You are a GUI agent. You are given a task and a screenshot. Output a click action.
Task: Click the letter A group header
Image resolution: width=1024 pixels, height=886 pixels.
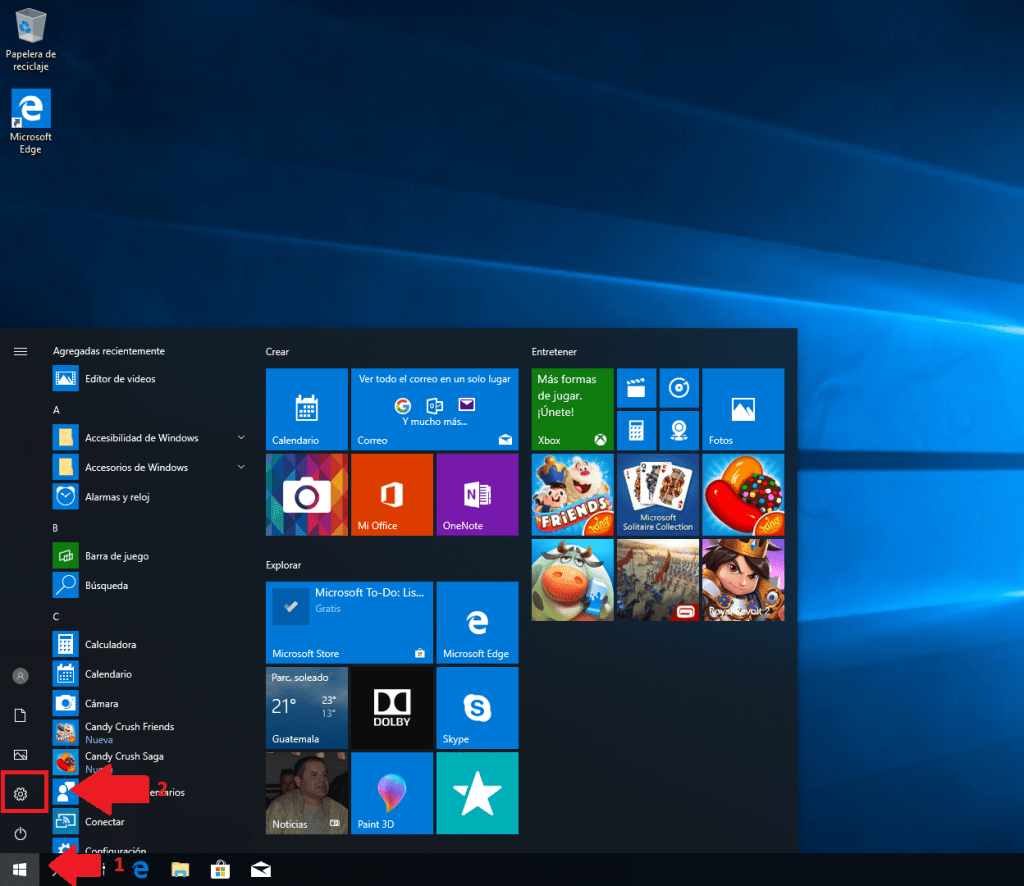(x=57, y=410)
